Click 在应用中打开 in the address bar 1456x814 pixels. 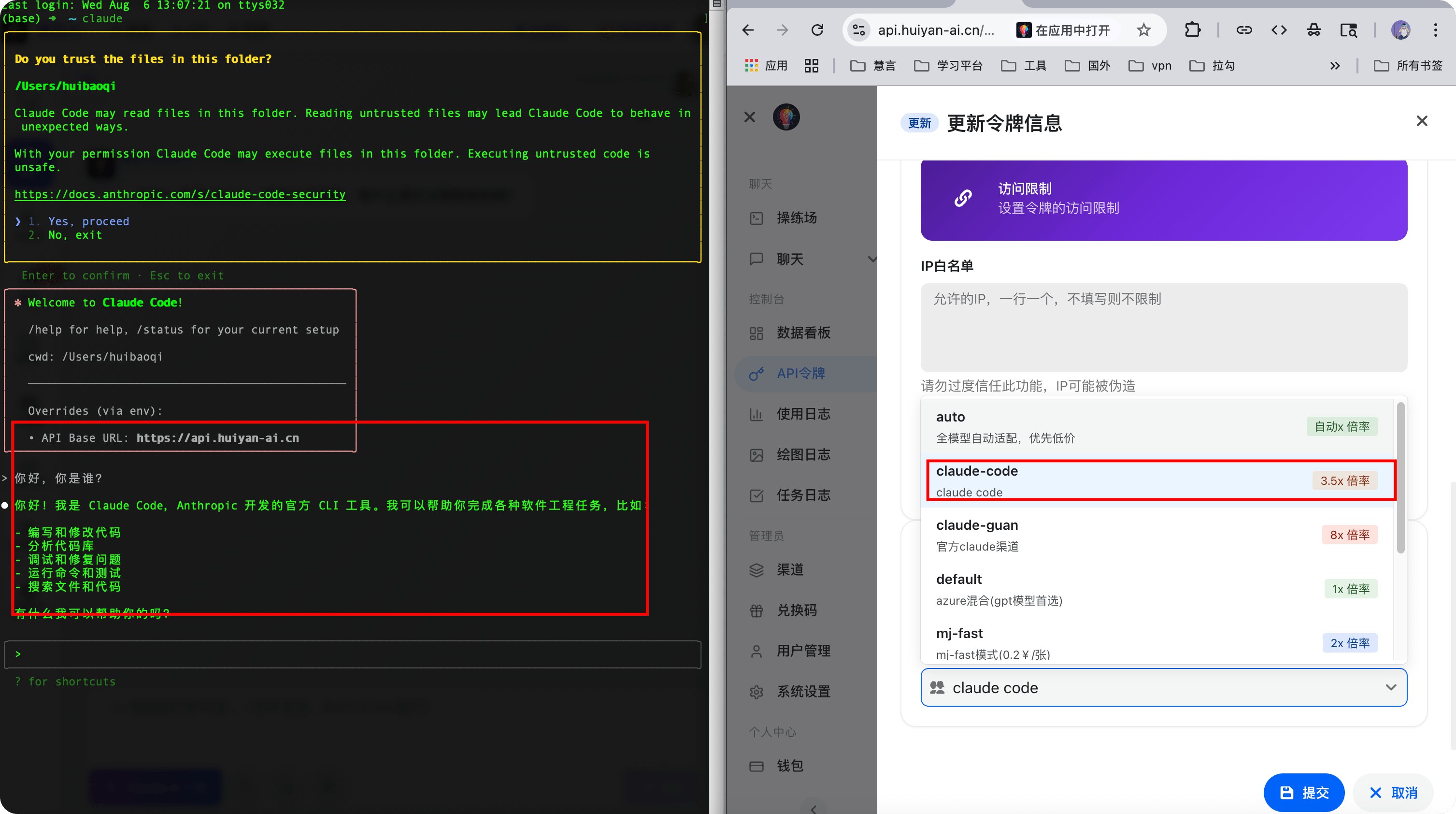click(1063, 30)
